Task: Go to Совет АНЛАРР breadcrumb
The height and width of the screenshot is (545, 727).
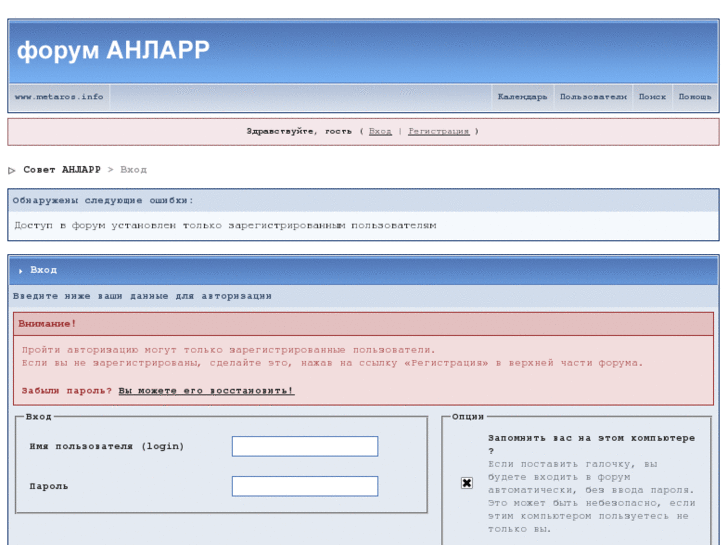Action: click(x=62, y=170)
